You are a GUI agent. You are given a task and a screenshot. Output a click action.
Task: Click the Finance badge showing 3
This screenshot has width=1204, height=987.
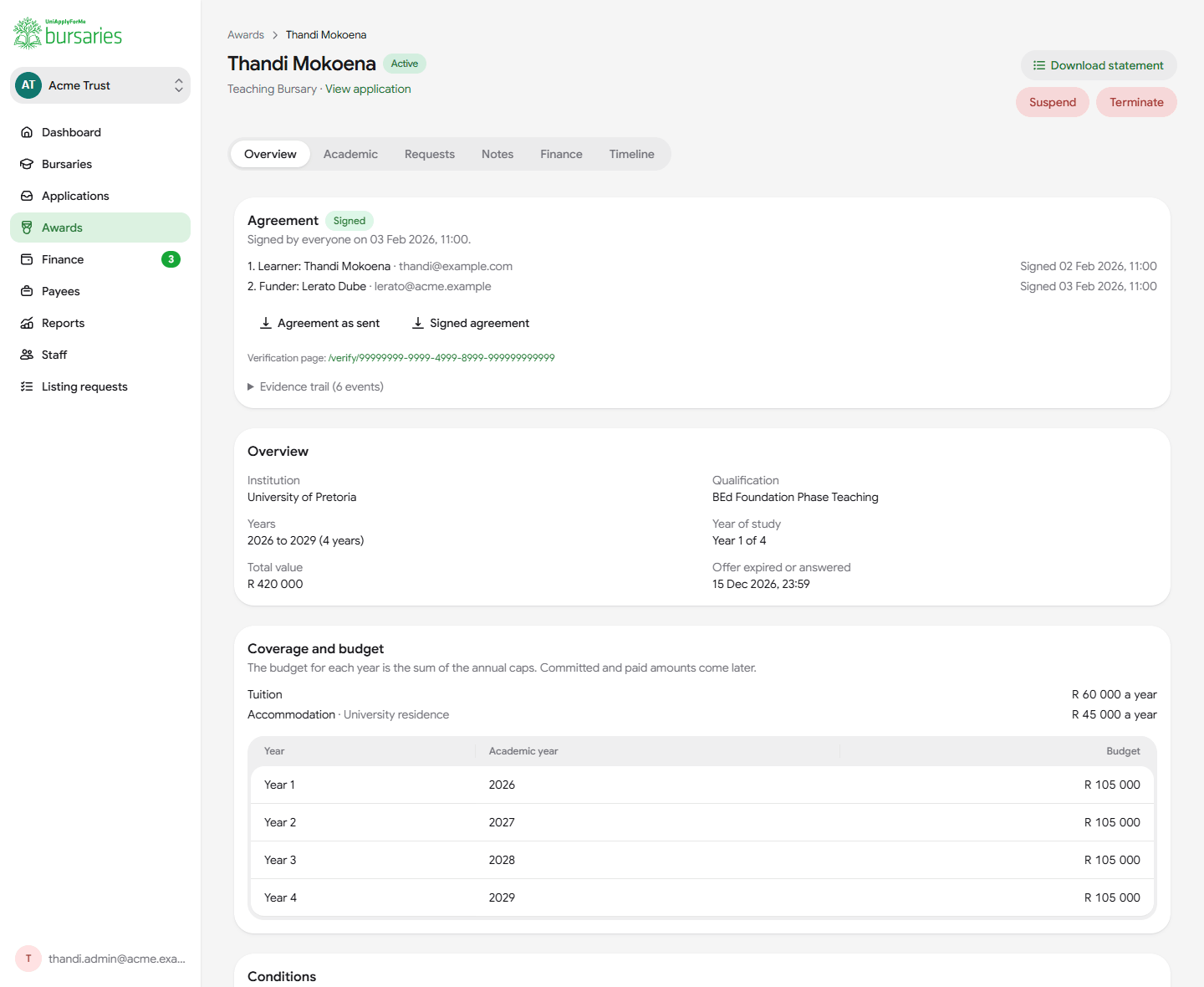point(171,259)
